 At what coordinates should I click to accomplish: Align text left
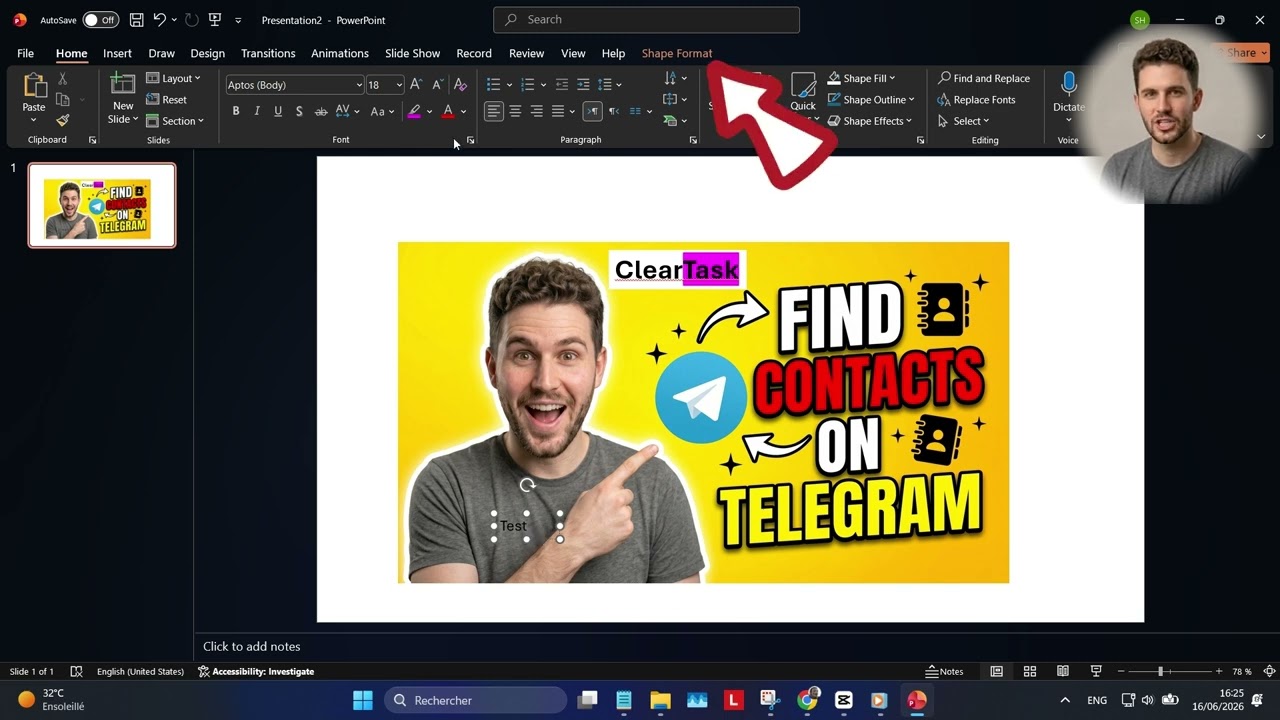493,111
